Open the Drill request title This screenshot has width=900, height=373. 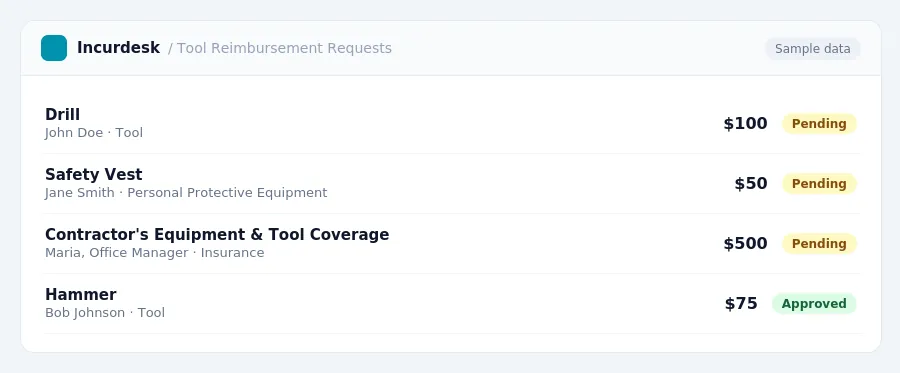[x=63, y=114]
